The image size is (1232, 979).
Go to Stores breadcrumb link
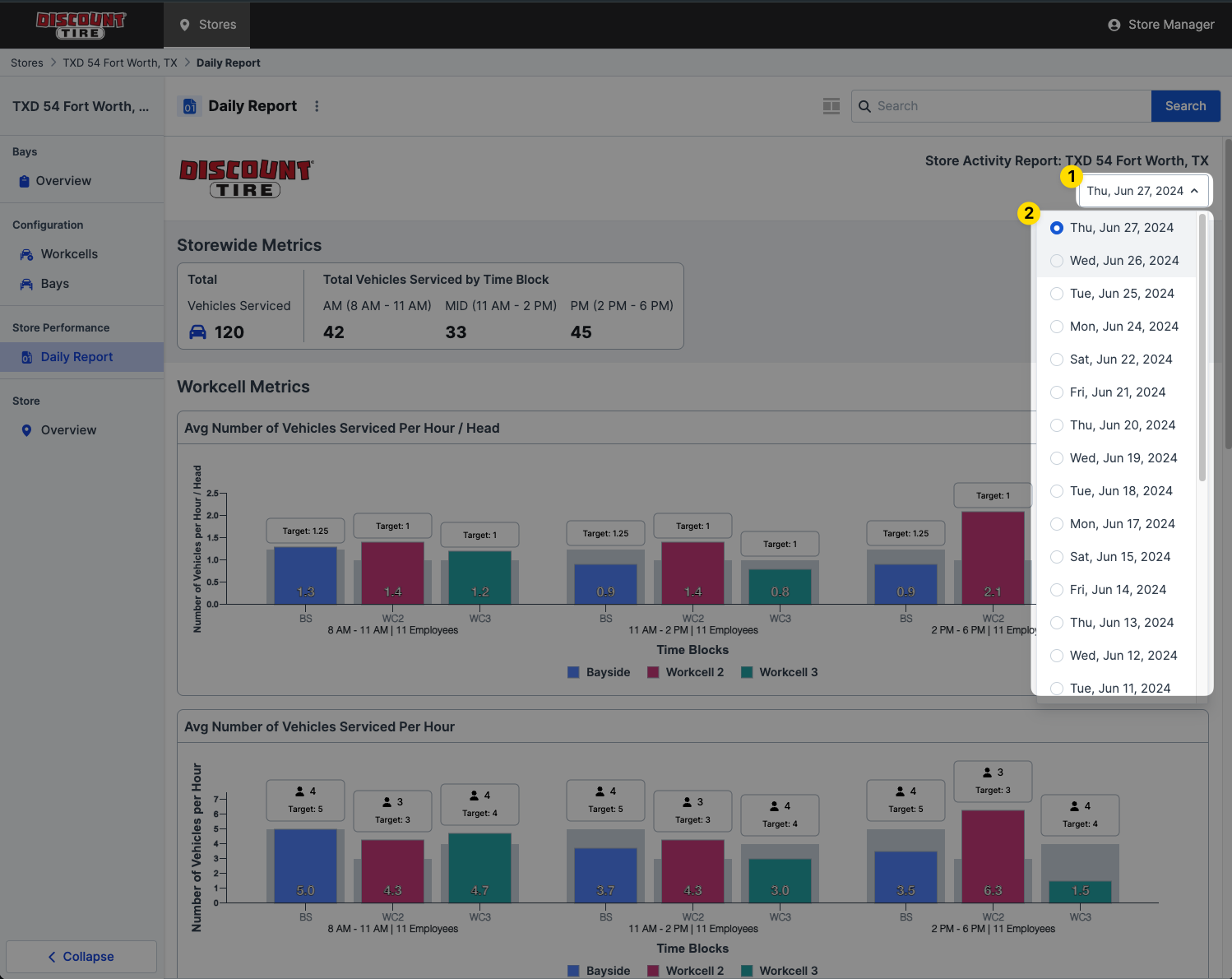pos(27,63)
